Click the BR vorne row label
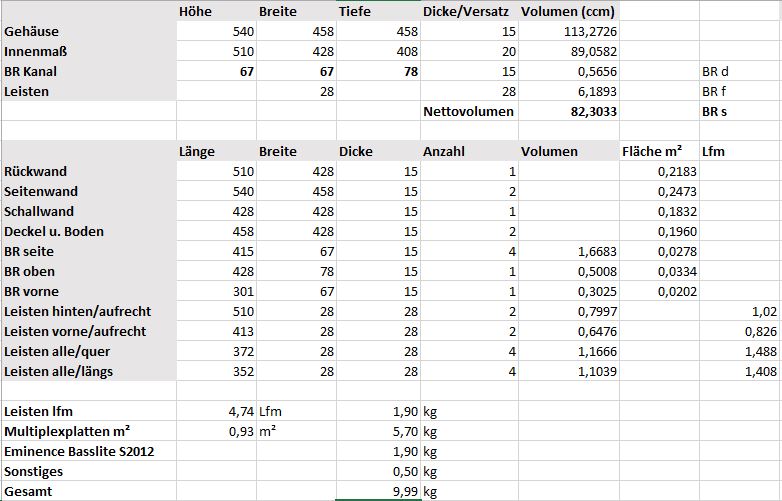 click(x=89, y=291)
